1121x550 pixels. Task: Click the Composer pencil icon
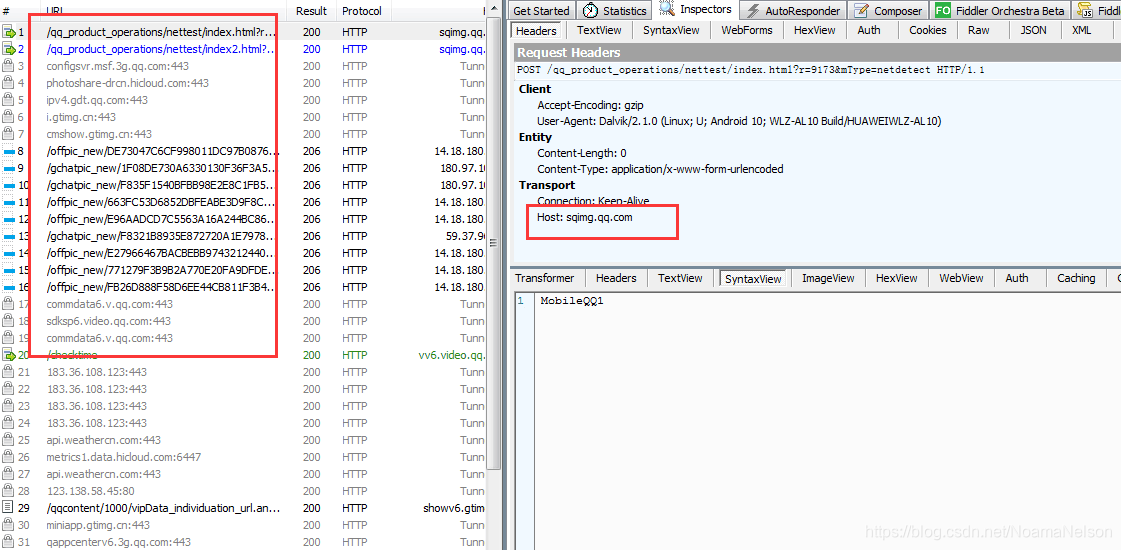click(861, 11)
